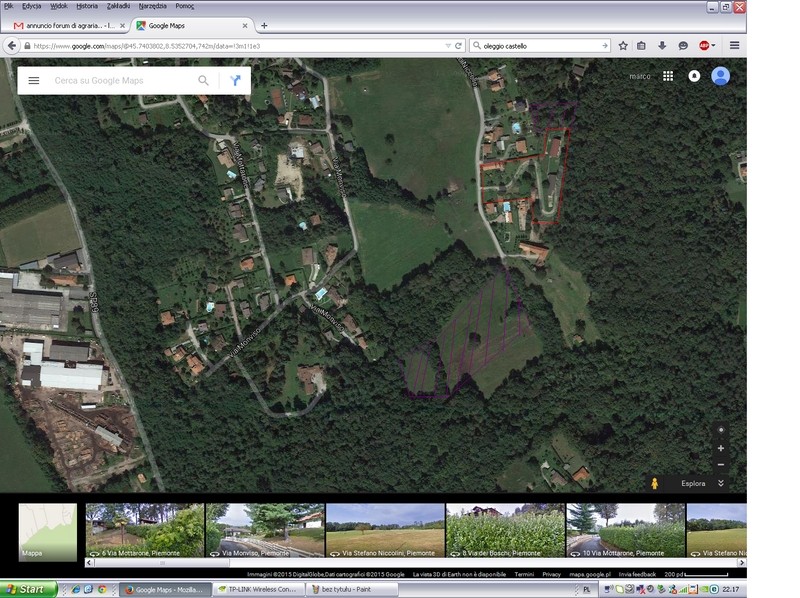Open Google notifications bell
The width and height of the screenshot is (800, 598).
pos(694,76)
